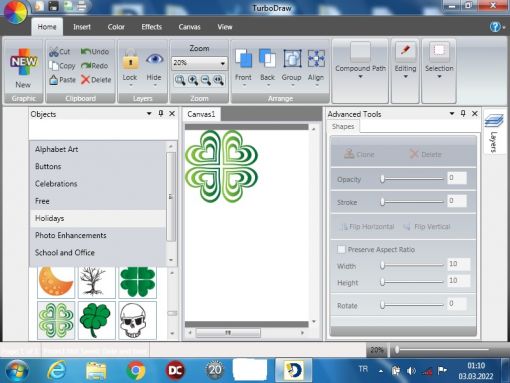Click the Selection tool icon
The width and height of the screenshot is (510, 383).
pos(439,51)
